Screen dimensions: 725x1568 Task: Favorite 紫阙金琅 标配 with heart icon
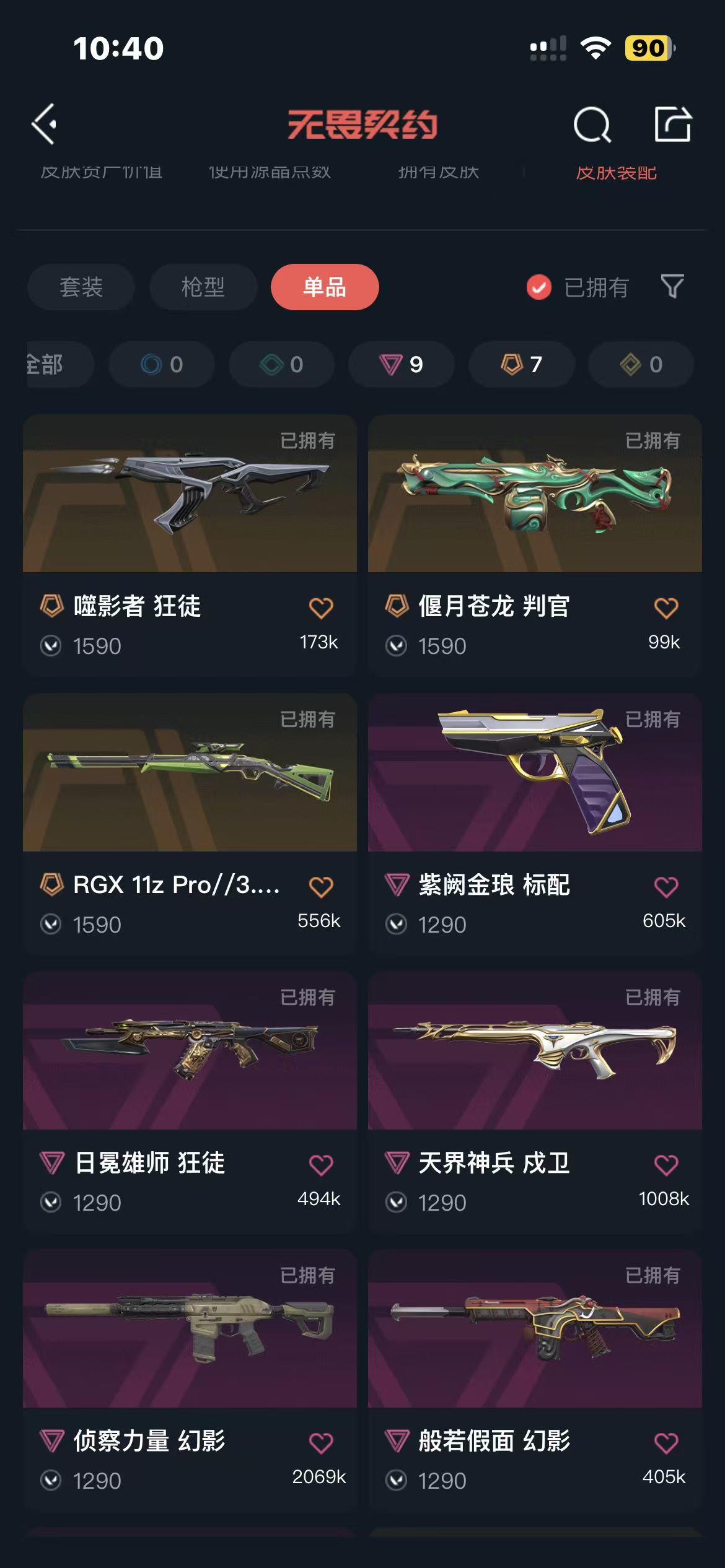coord(666,886)
